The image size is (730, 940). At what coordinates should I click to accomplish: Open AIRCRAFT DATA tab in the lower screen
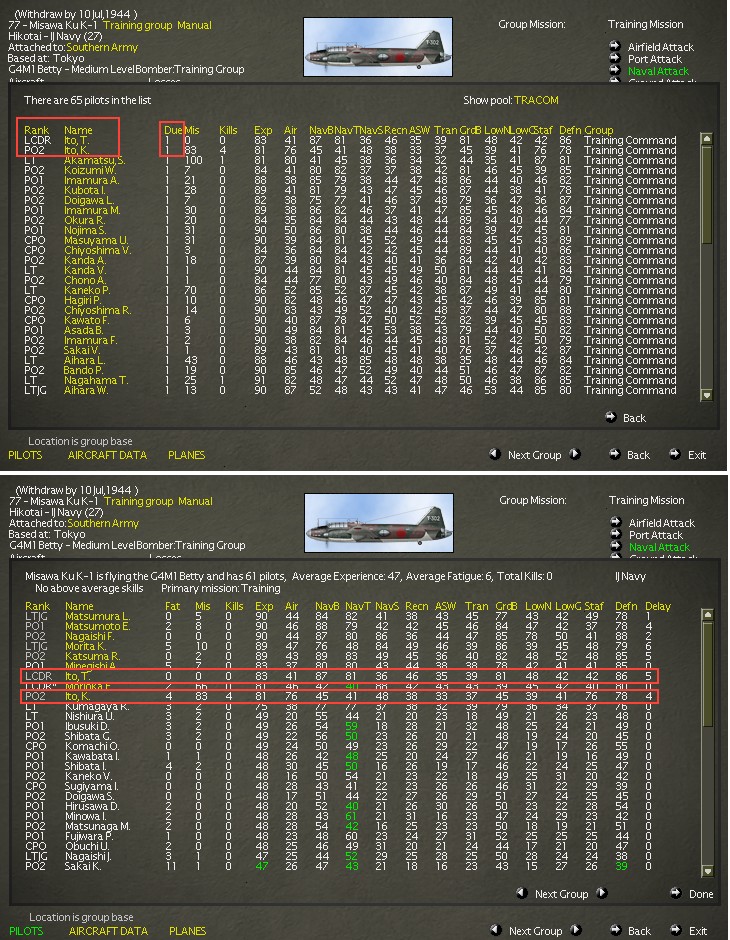point(108,931)
